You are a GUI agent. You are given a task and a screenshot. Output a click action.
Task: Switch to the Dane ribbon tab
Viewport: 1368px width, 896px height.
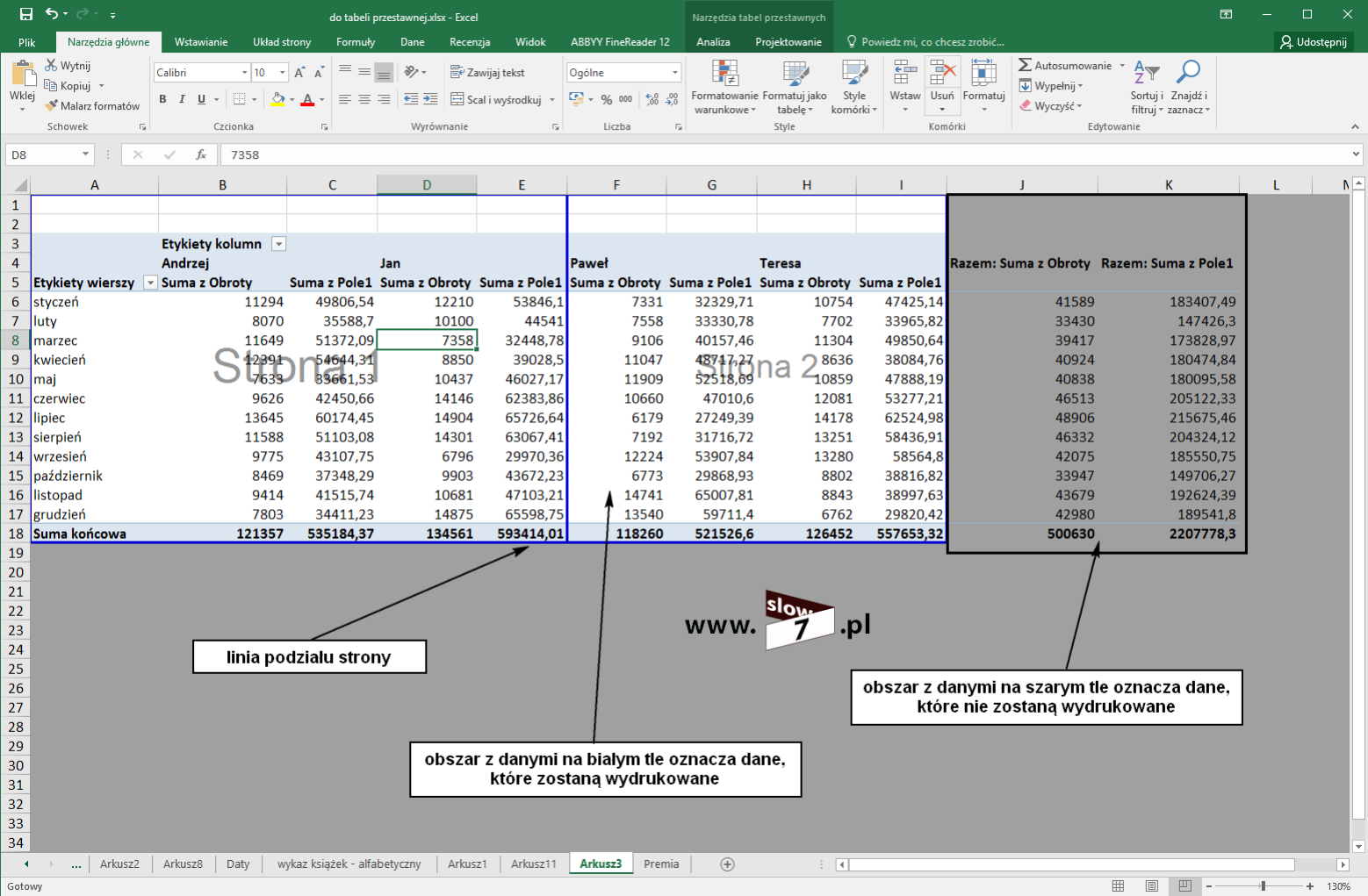click(x=413, y=42)
